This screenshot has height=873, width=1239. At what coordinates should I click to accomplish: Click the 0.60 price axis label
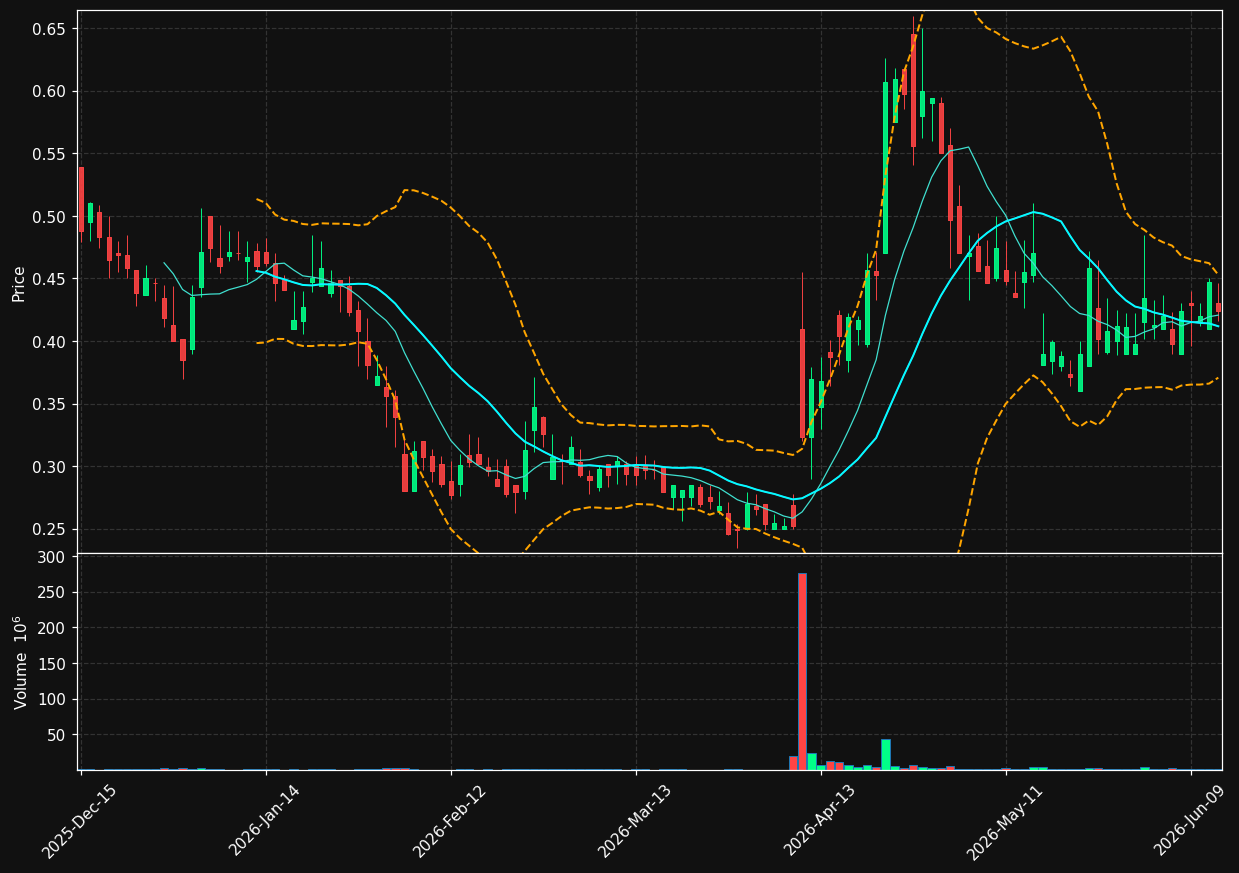click(x=49, y=91)
